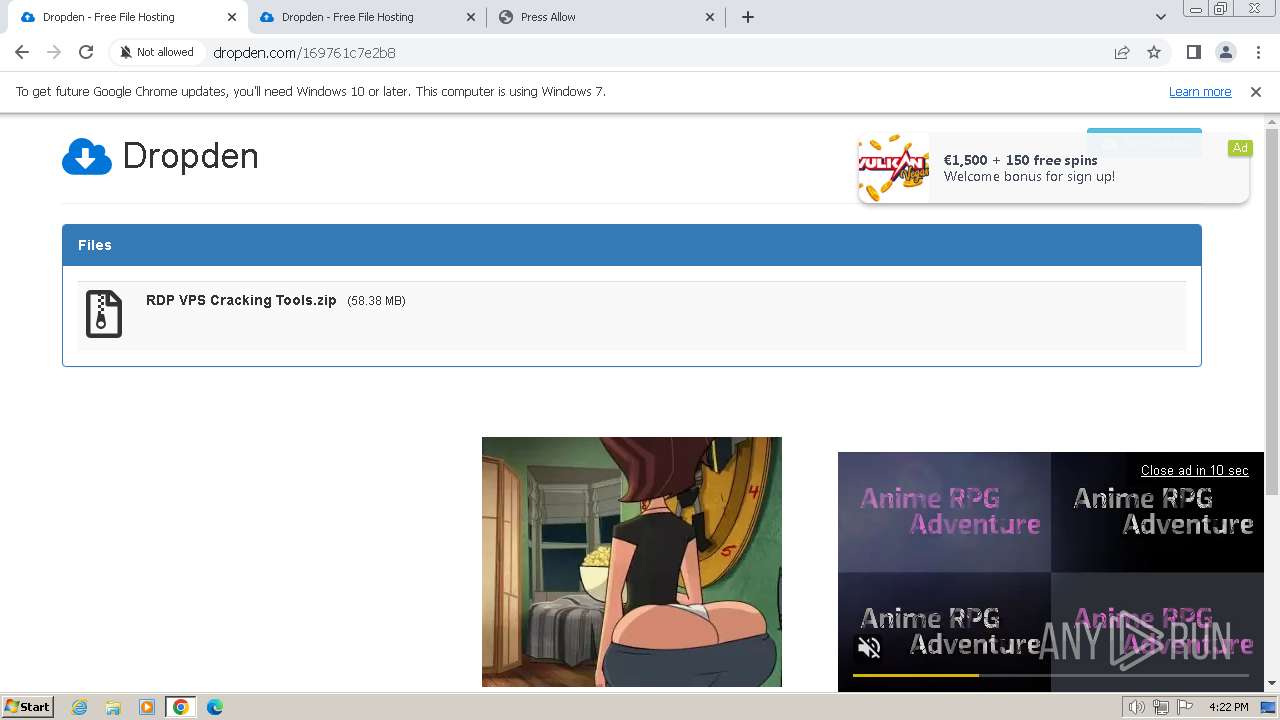Open the browser side panel
The width and height of the screenshot is (1280, 720).
pos(1193,52)
